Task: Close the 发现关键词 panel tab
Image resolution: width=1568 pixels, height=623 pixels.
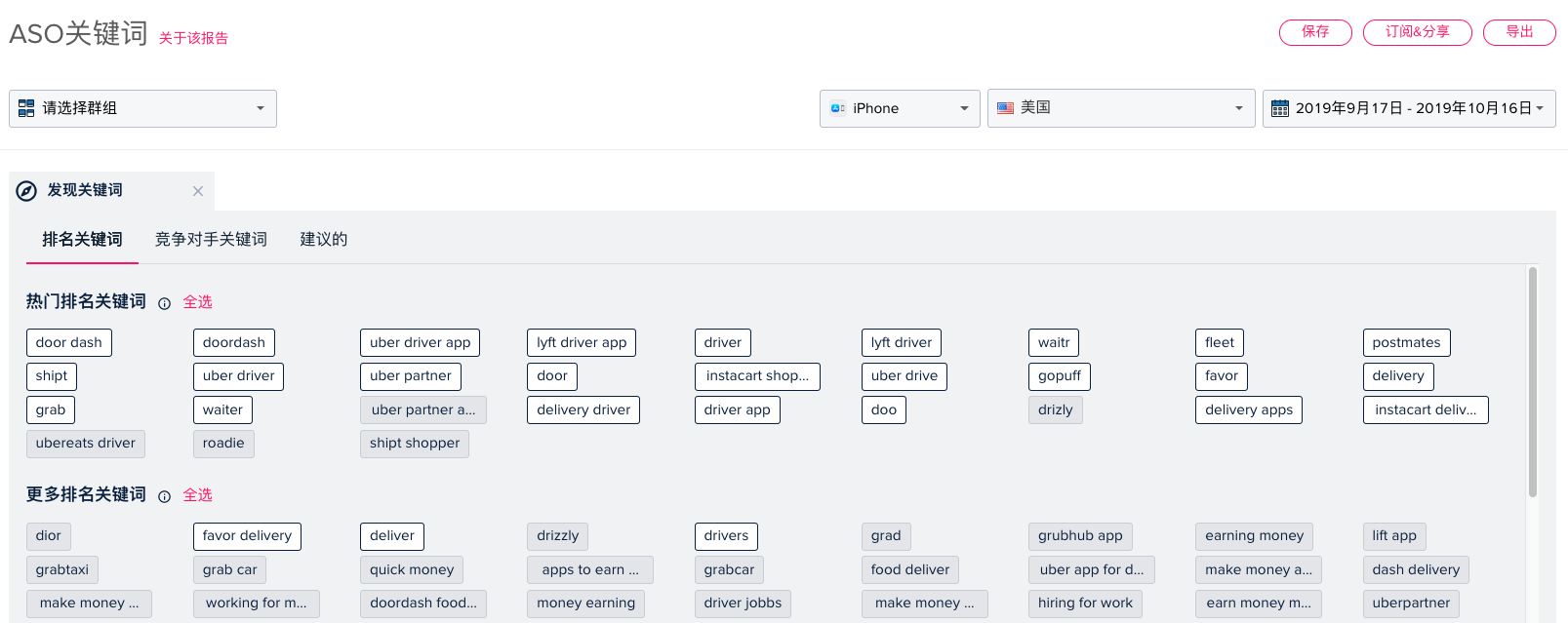Action: (x=198, y=191)
